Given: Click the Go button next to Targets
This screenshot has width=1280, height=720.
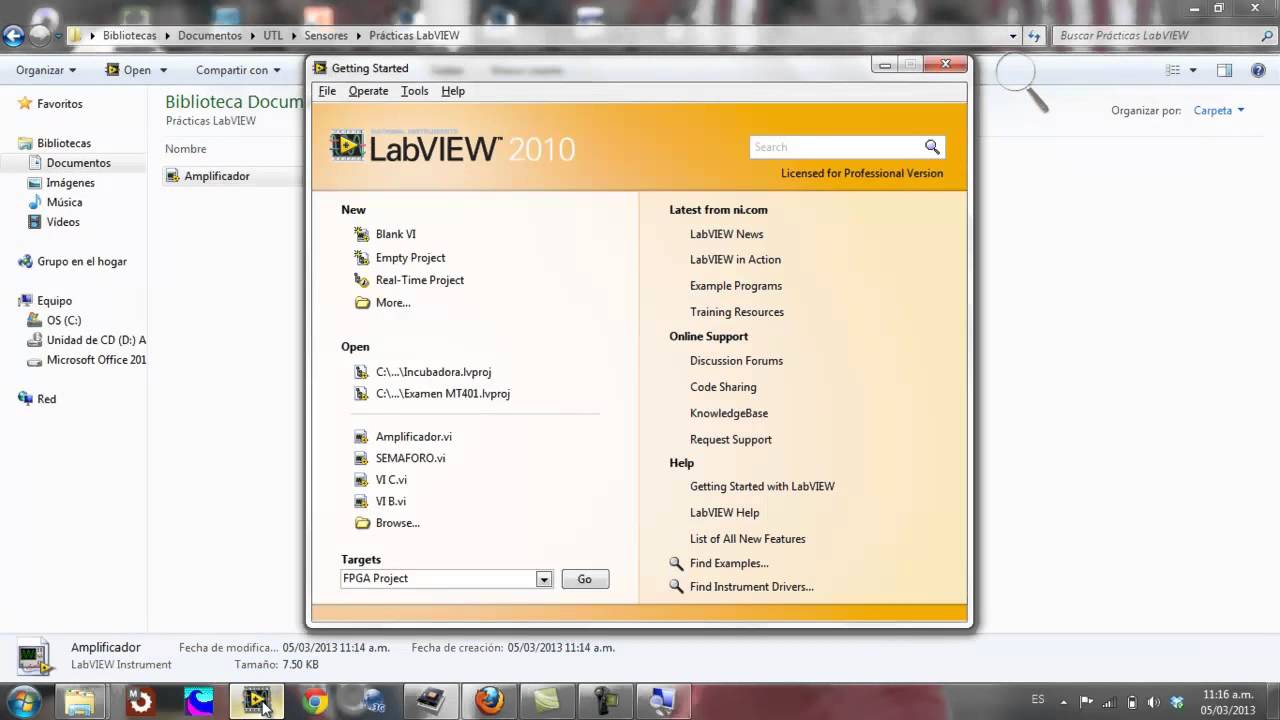Looking at the screenshot, I should [585, 579].
